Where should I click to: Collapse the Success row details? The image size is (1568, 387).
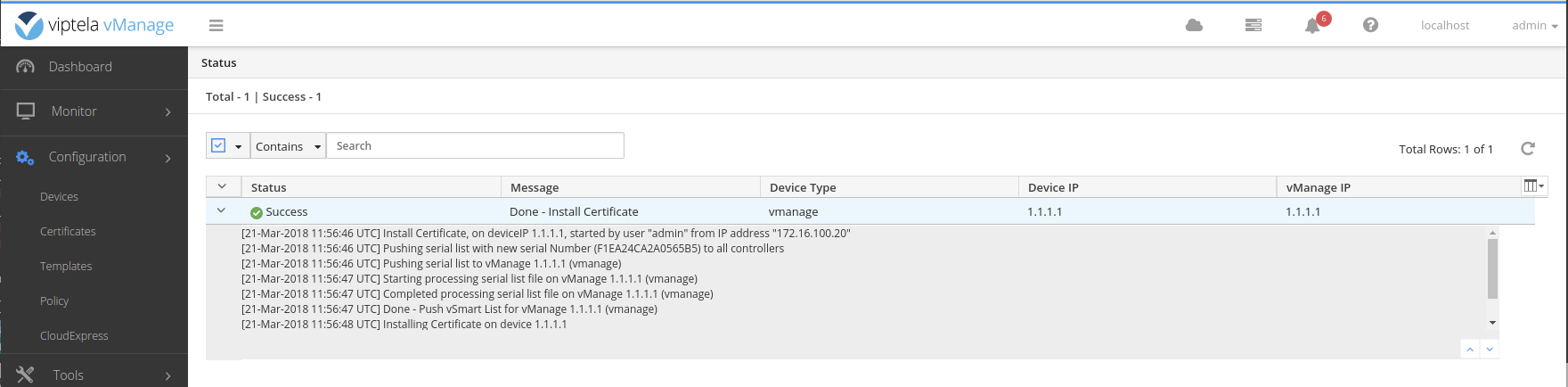coord(222,211)
